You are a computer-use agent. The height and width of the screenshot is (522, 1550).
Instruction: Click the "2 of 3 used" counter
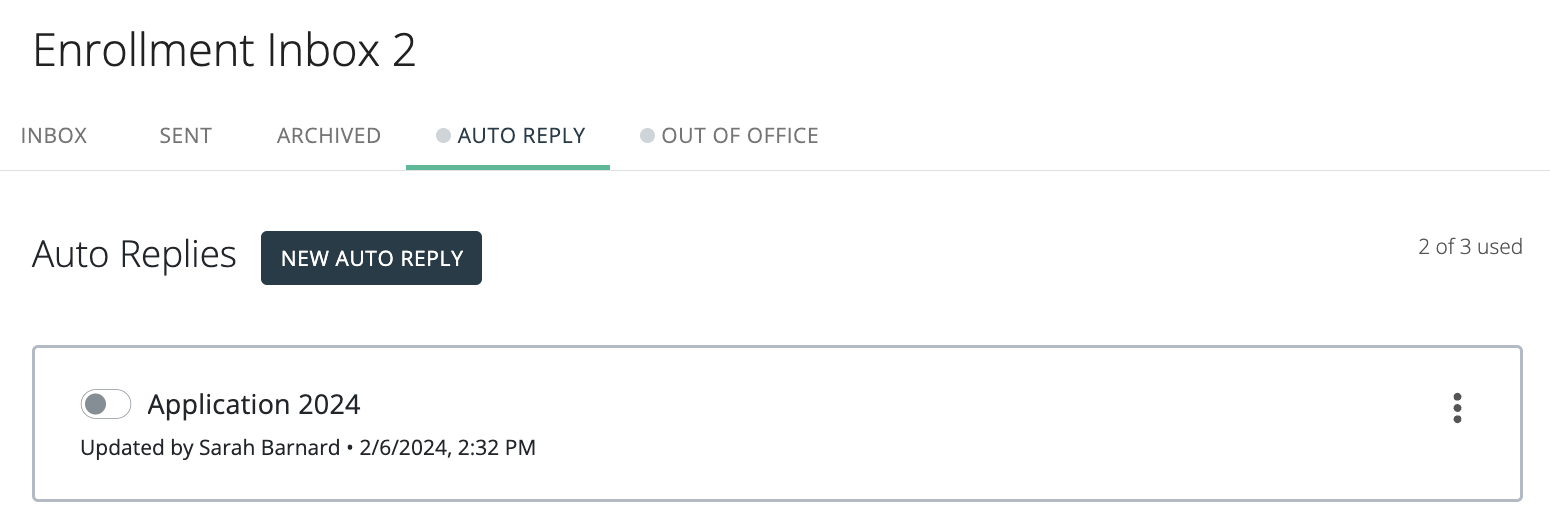click(x=1470, y=247)
